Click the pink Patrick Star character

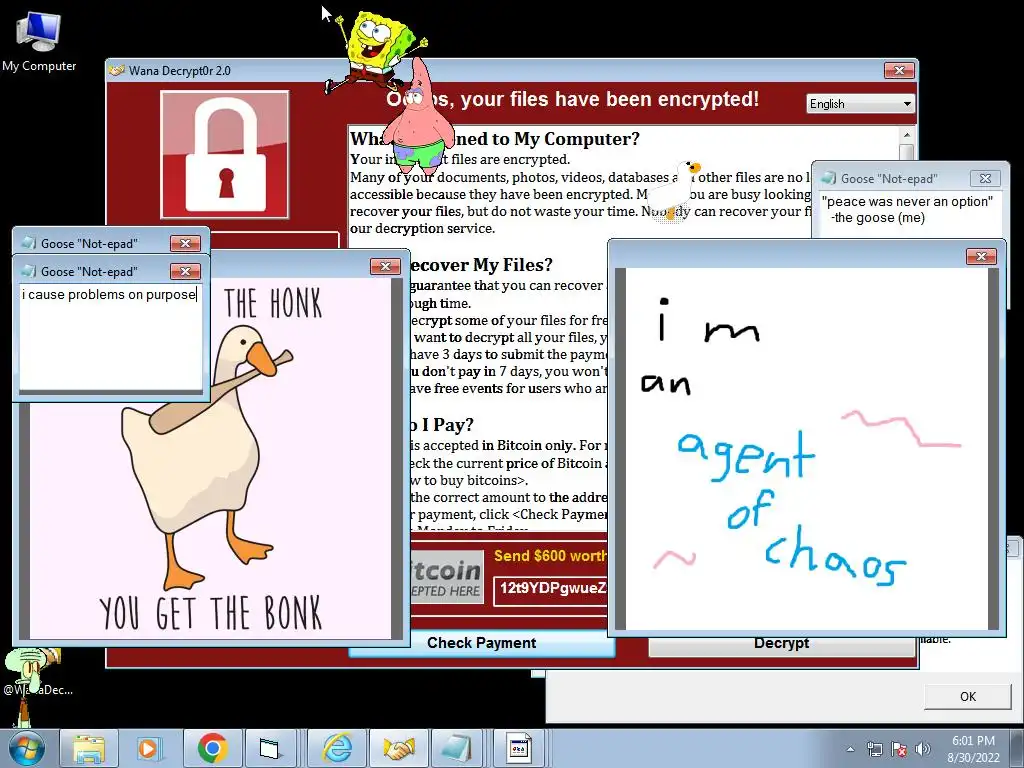[x=418, y=116]
